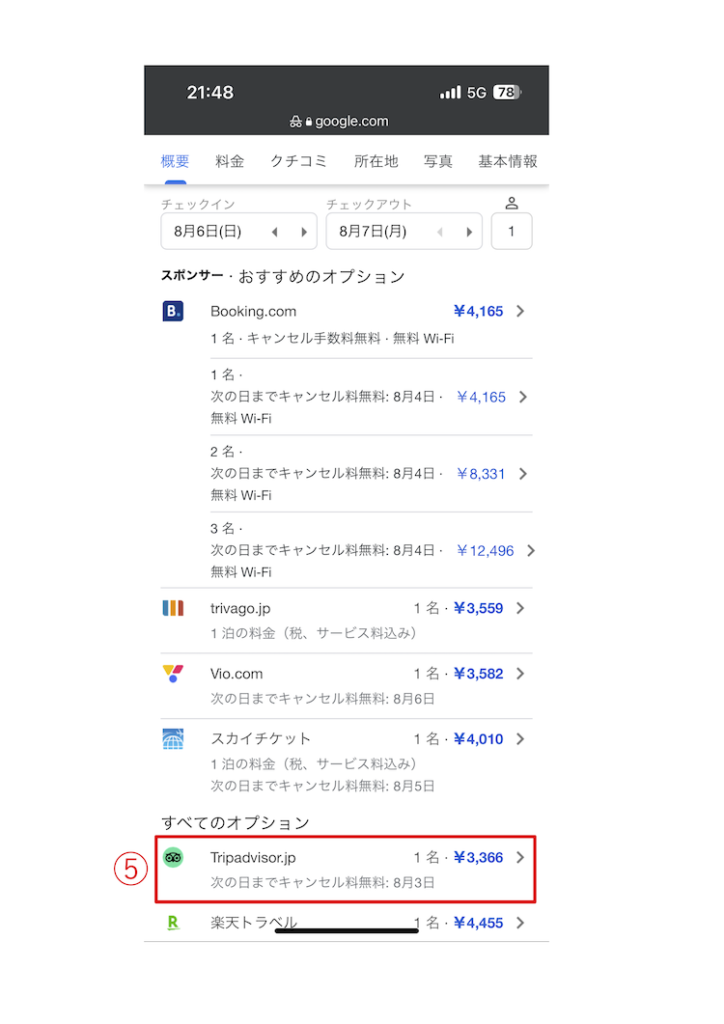Click the Vio.com price ¥3,582
The width and height of the screenshot is (724, 1024).
(x=479, y=674)
